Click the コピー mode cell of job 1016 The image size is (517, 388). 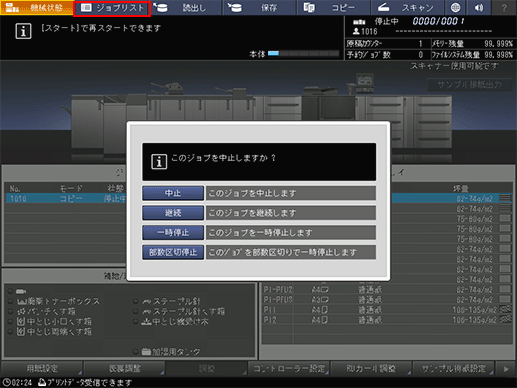point(71,199)
